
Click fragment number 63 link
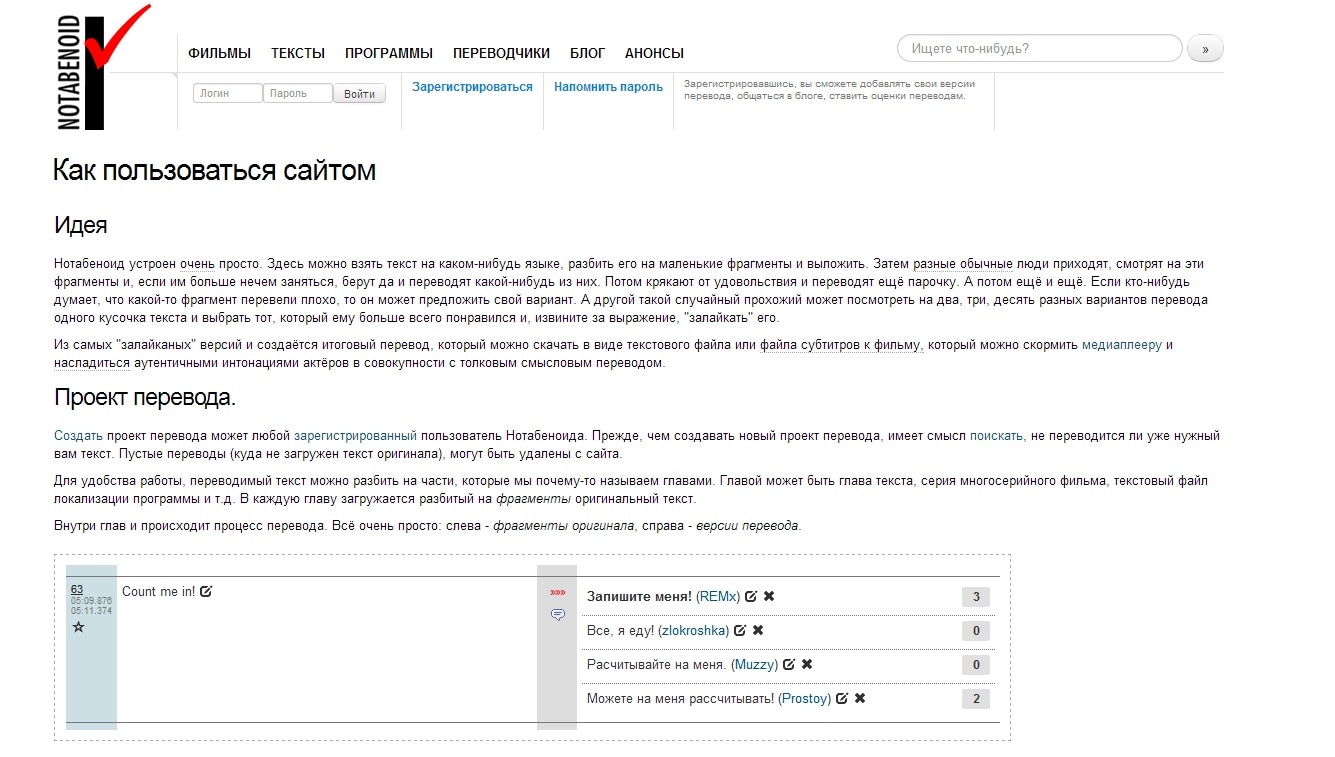(77, 589)
